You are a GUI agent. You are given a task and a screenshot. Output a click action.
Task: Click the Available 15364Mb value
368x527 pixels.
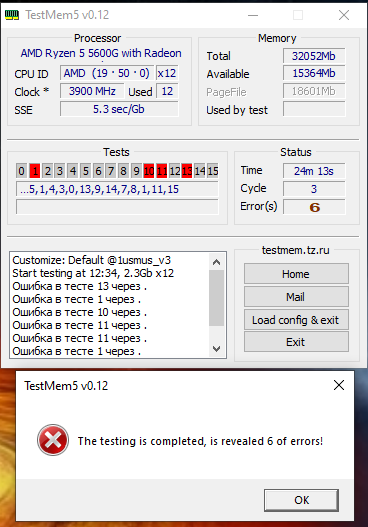[314, 73]
